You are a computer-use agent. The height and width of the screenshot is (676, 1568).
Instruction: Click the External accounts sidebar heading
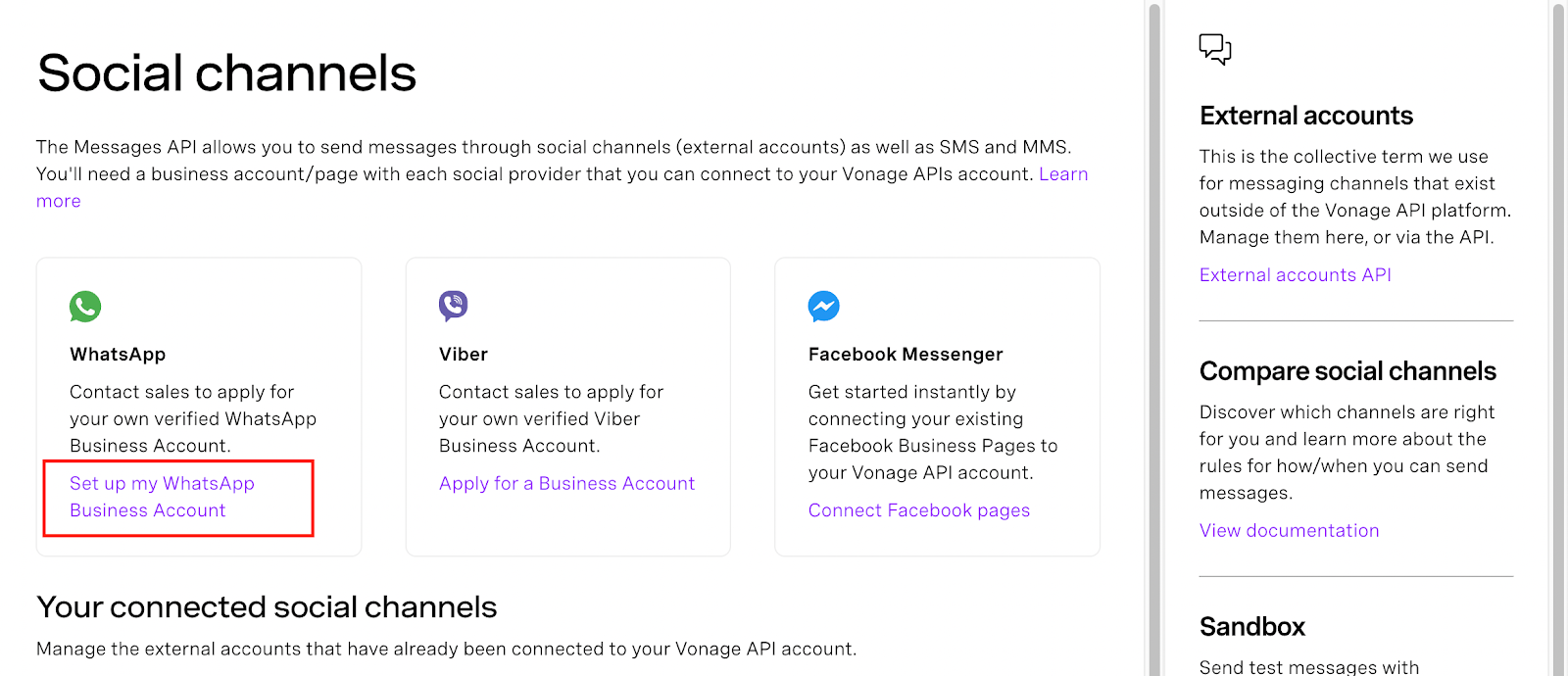[x=1305, y=116]
